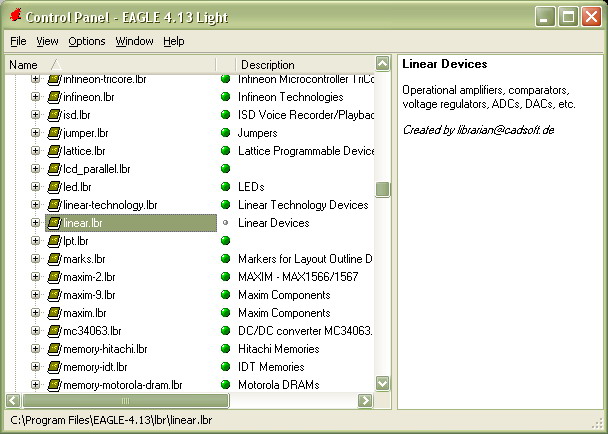Click the mc34063.lbr library book icon
Image resolution: width=608 pixels, height=434 pixels.
coord(54,331)
